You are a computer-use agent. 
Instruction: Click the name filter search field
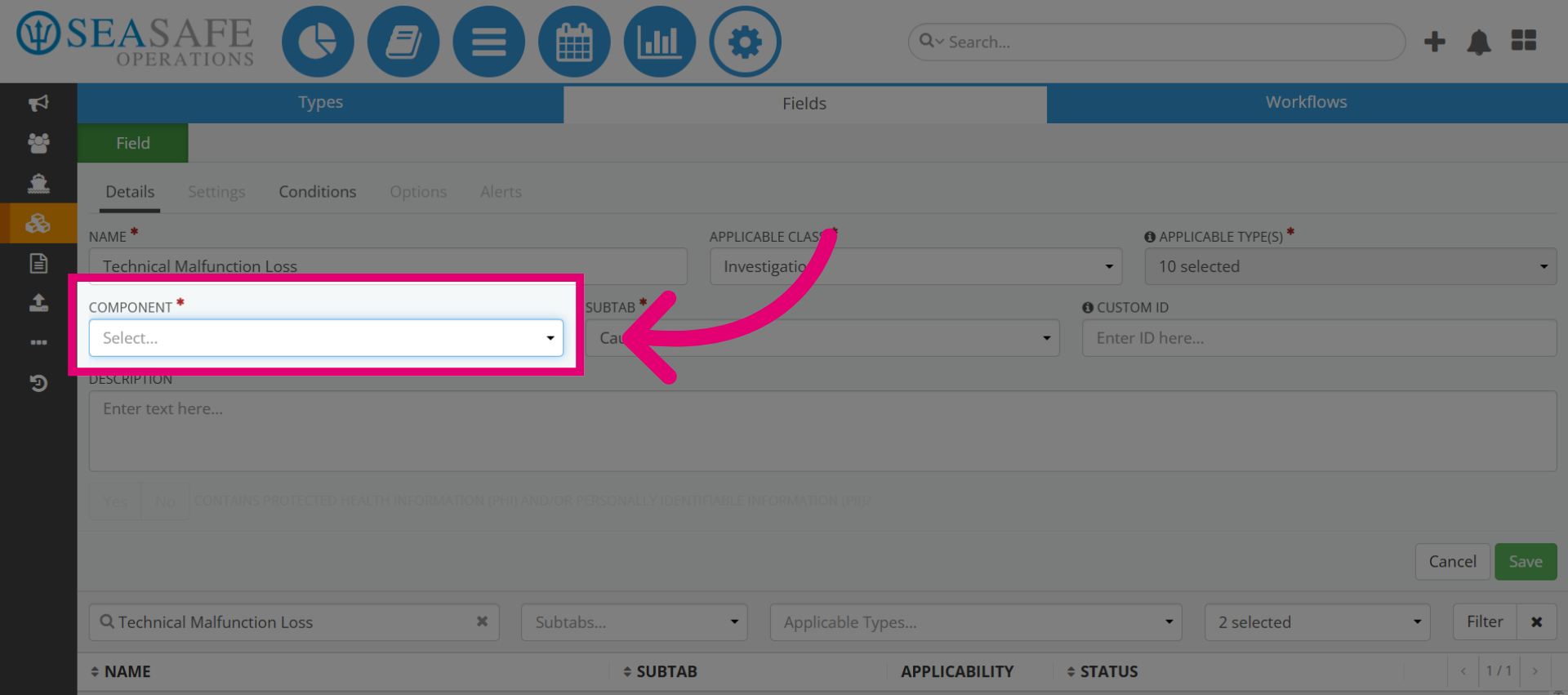click(294, 622)
